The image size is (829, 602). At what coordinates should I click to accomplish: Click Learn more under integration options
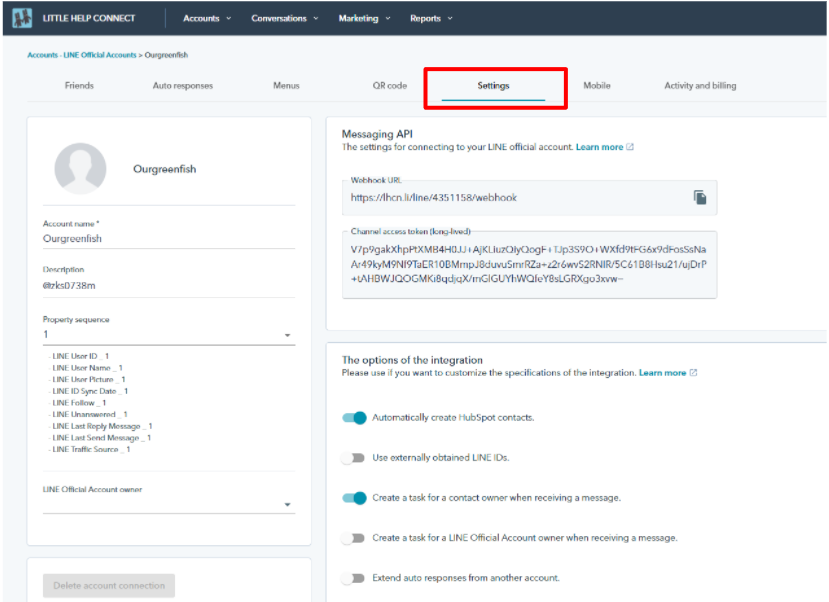pos(662,373)
